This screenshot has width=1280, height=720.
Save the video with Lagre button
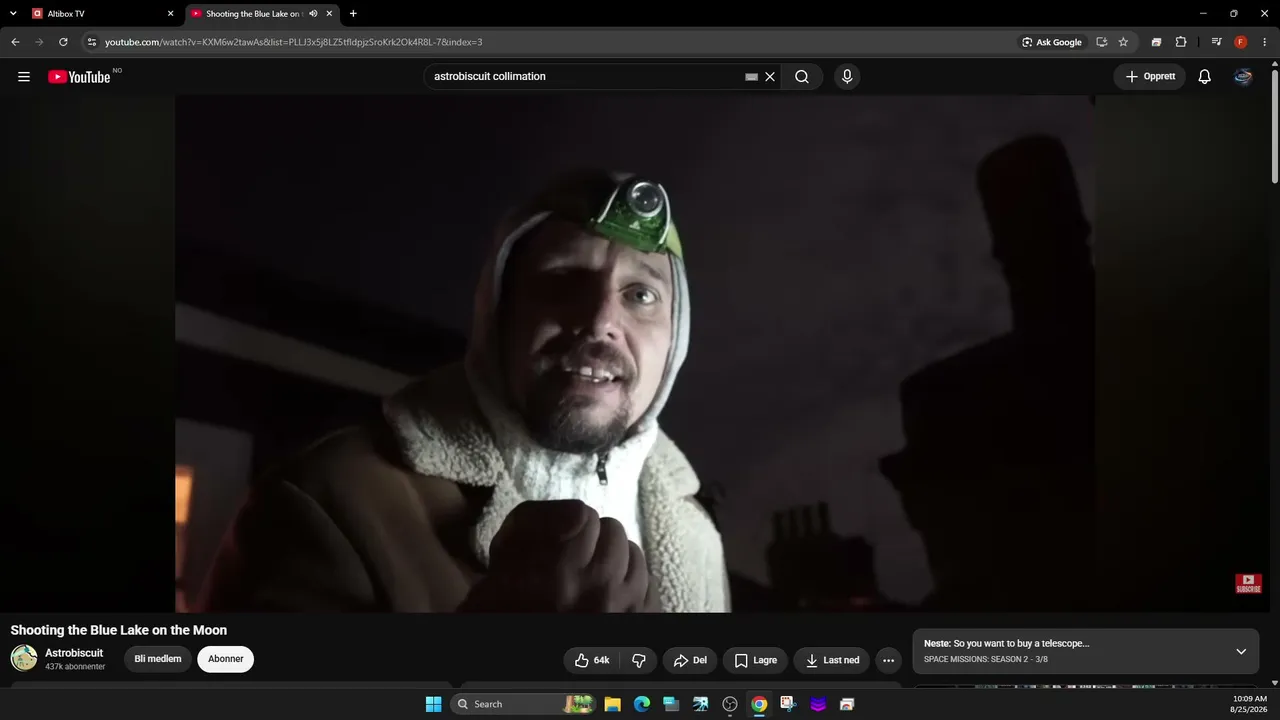756,660
